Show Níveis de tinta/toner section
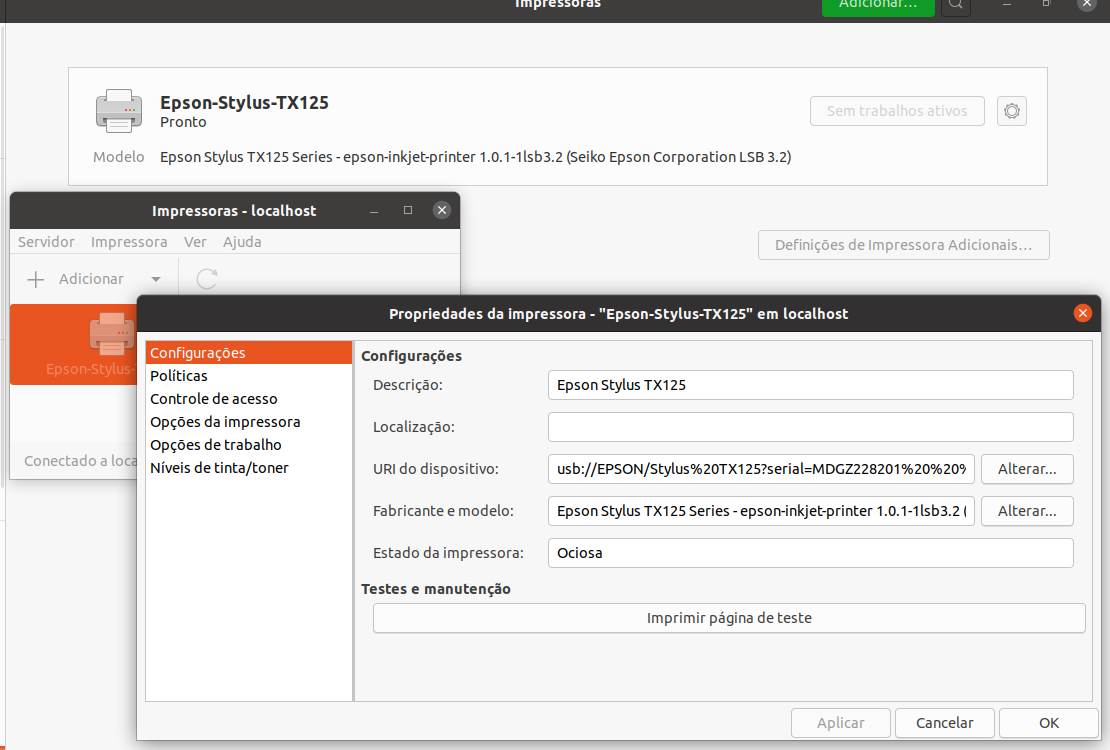Screen dimensions: 1110x750 click(x=249, y=468)
